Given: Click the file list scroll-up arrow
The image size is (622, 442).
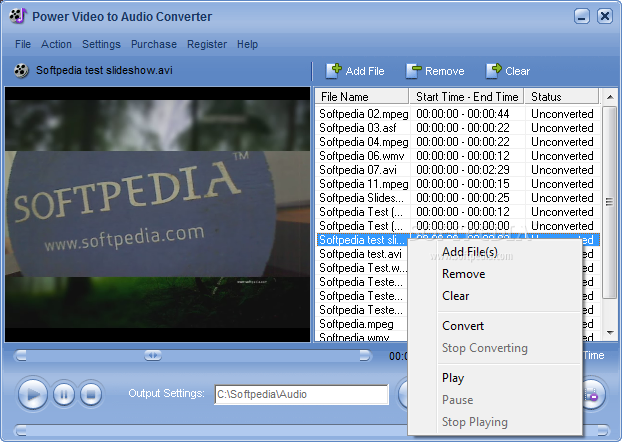Looking at the screenshot, I should tap(610, 97).
